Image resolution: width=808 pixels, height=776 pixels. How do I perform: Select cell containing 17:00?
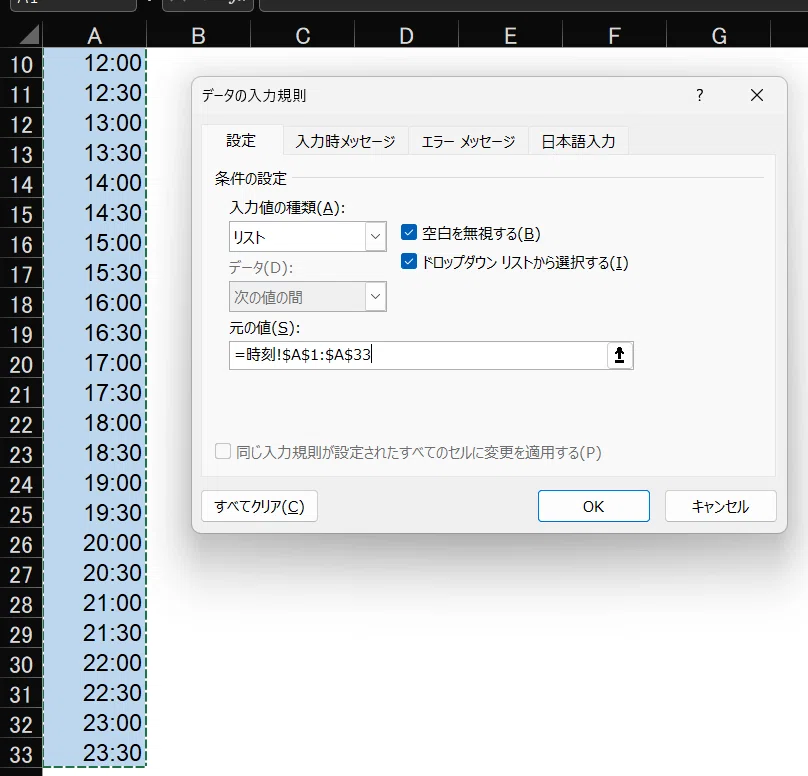95,363
